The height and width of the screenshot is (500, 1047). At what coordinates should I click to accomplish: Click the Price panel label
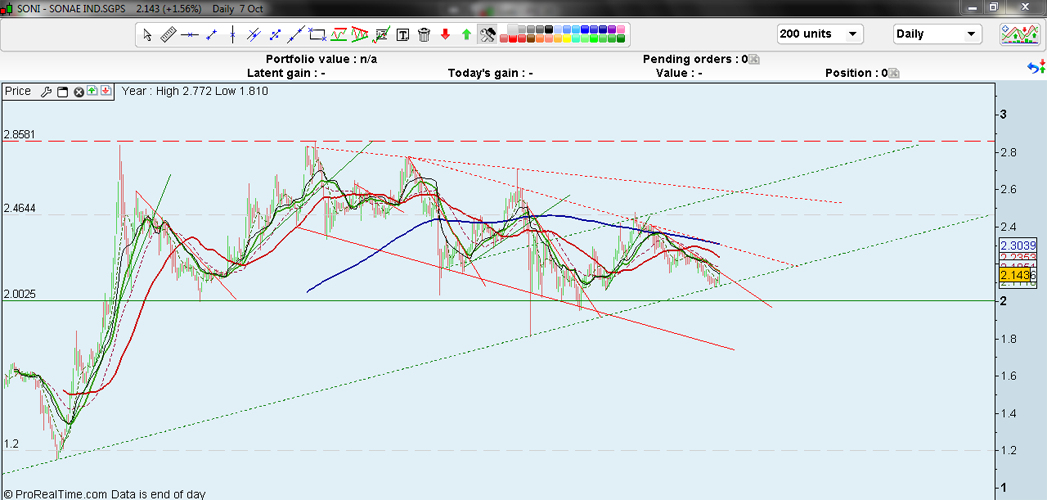(18, 91)
